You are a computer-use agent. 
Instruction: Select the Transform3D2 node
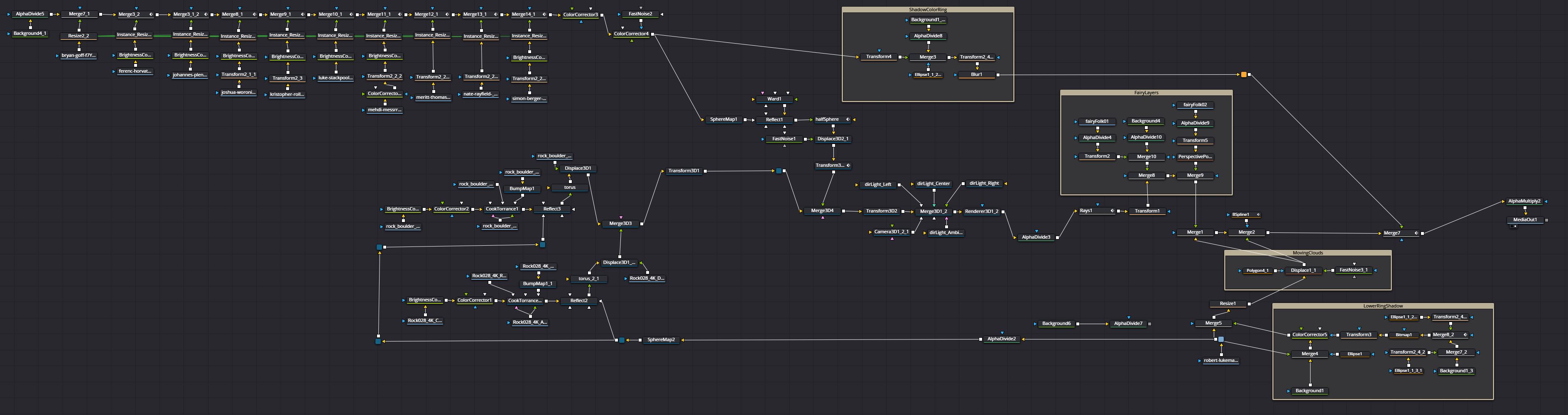(x=882, y=211)
